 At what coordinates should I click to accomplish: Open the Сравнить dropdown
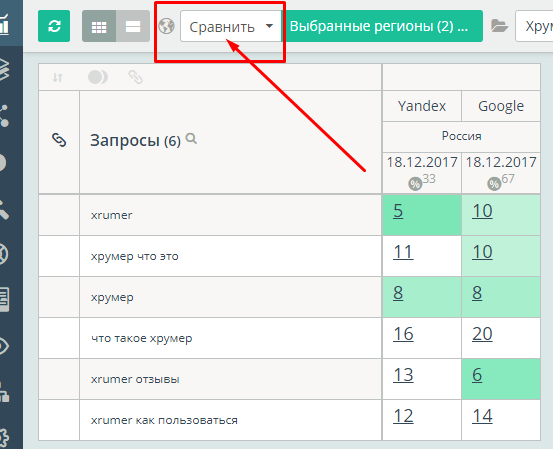click(x=231, y=26)
